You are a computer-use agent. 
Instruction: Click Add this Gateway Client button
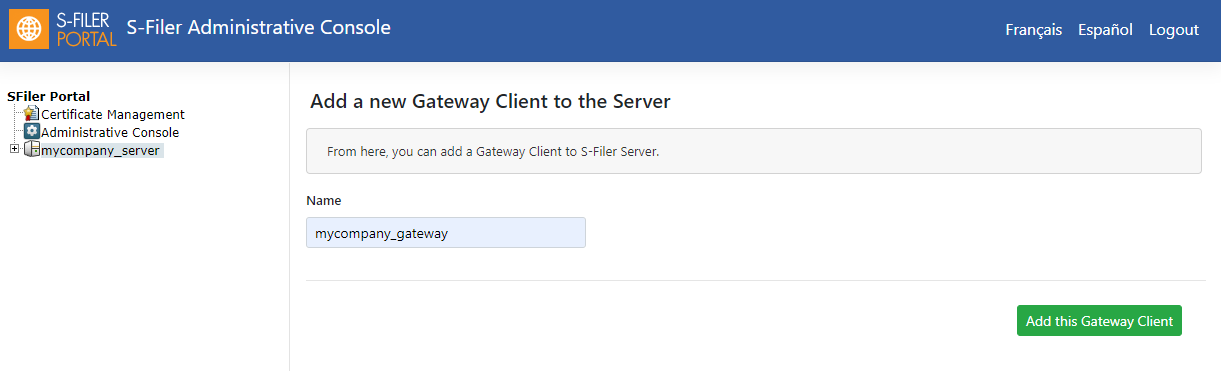[x=1099, y=321]
